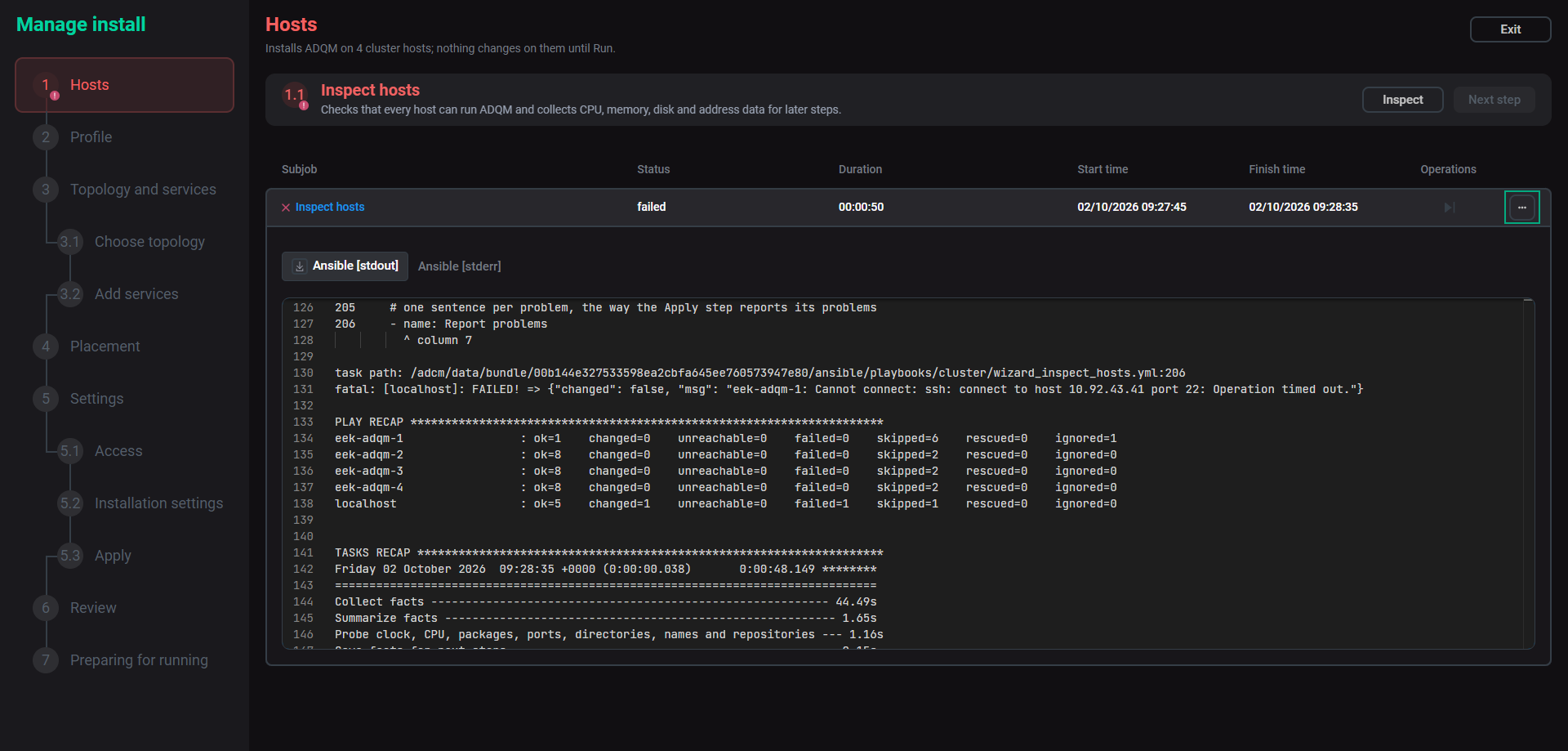1568x751 pixels.
Task: Open the three-dots operations menu for Inspect hosts
Action: pyautogui.click(x=1521, y=208)
